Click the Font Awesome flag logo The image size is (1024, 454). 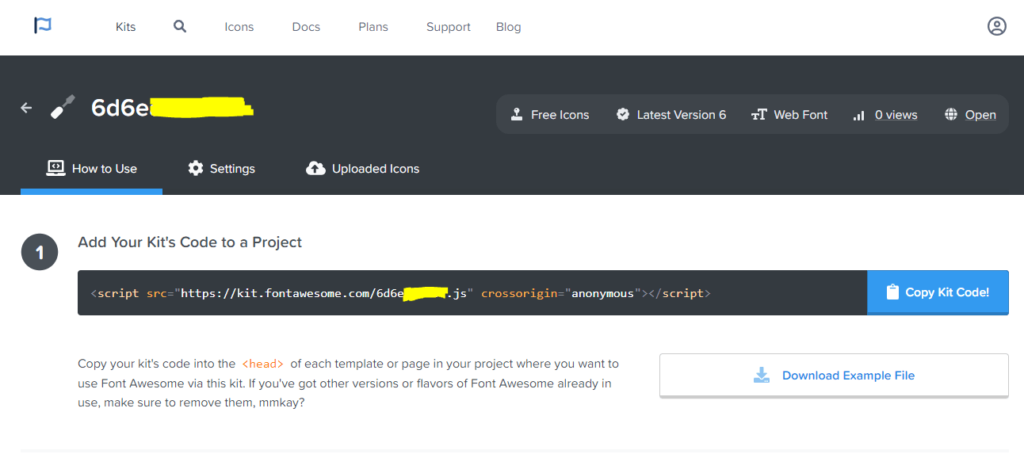42,27
